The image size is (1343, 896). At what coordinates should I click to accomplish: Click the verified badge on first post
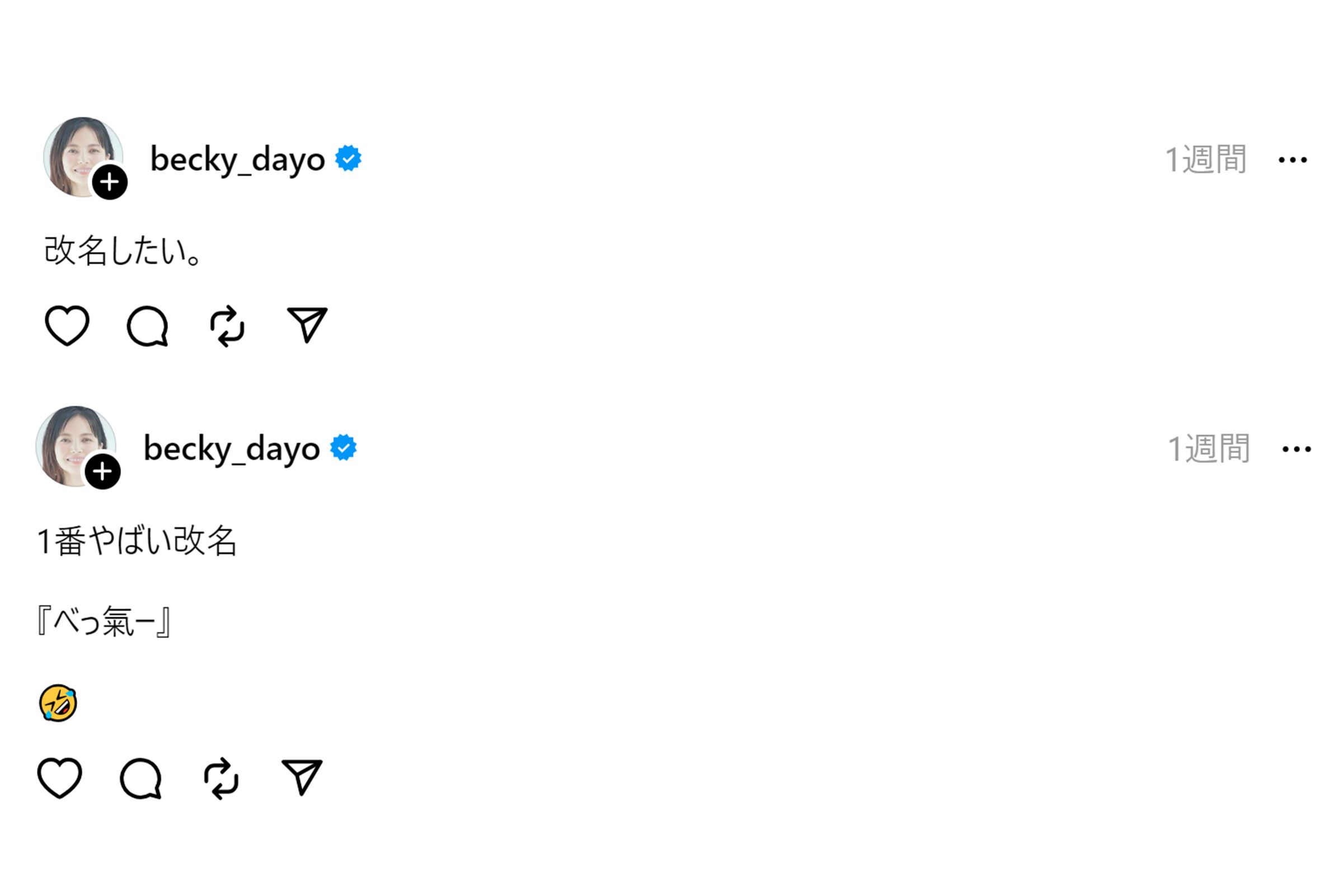pyautogui.click(x=348, y=158)
